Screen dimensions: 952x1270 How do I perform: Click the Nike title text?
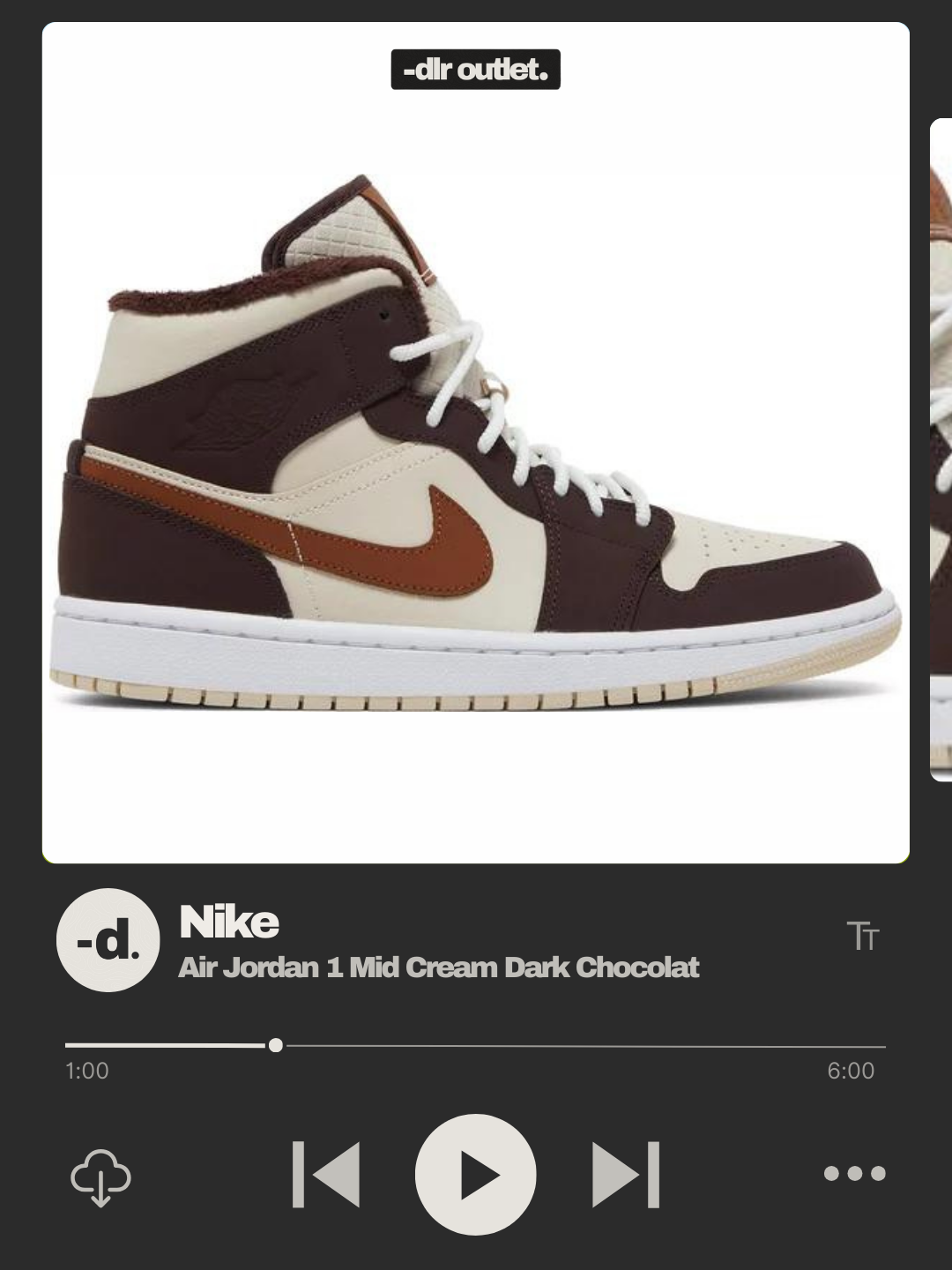pos(229,923)
